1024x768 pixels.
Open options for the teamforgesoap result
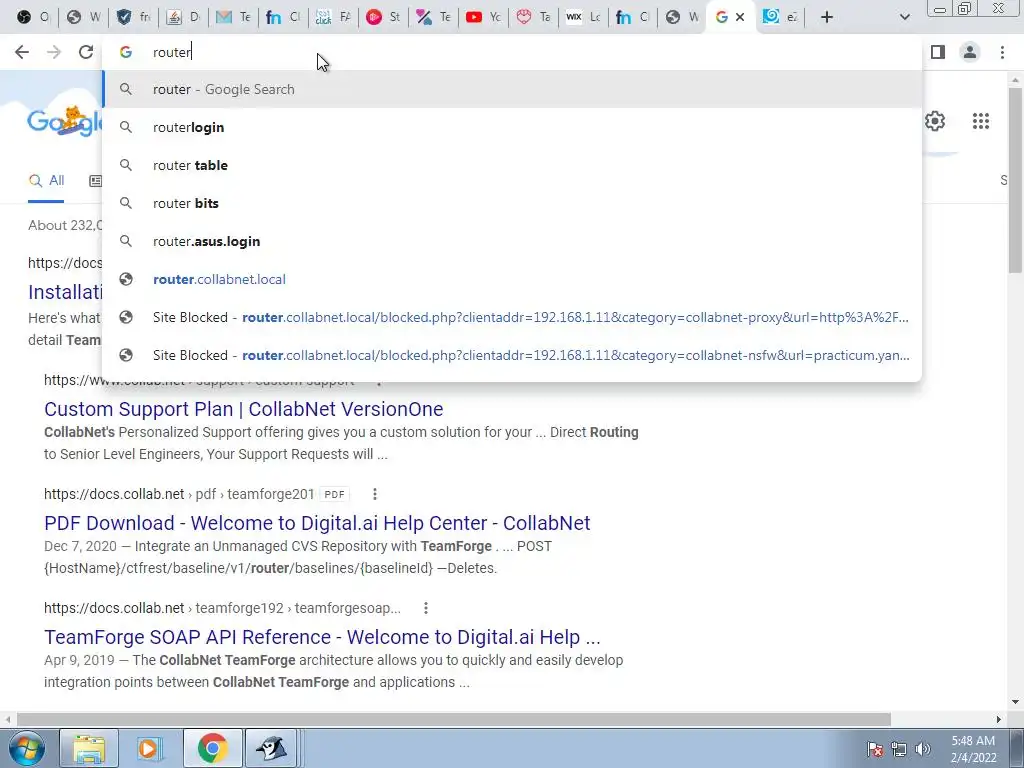click(426, 608)
